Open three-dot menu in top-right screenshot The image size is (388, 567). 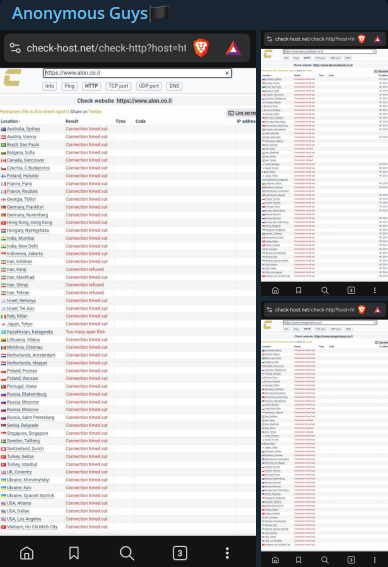[x=375, y=290]
